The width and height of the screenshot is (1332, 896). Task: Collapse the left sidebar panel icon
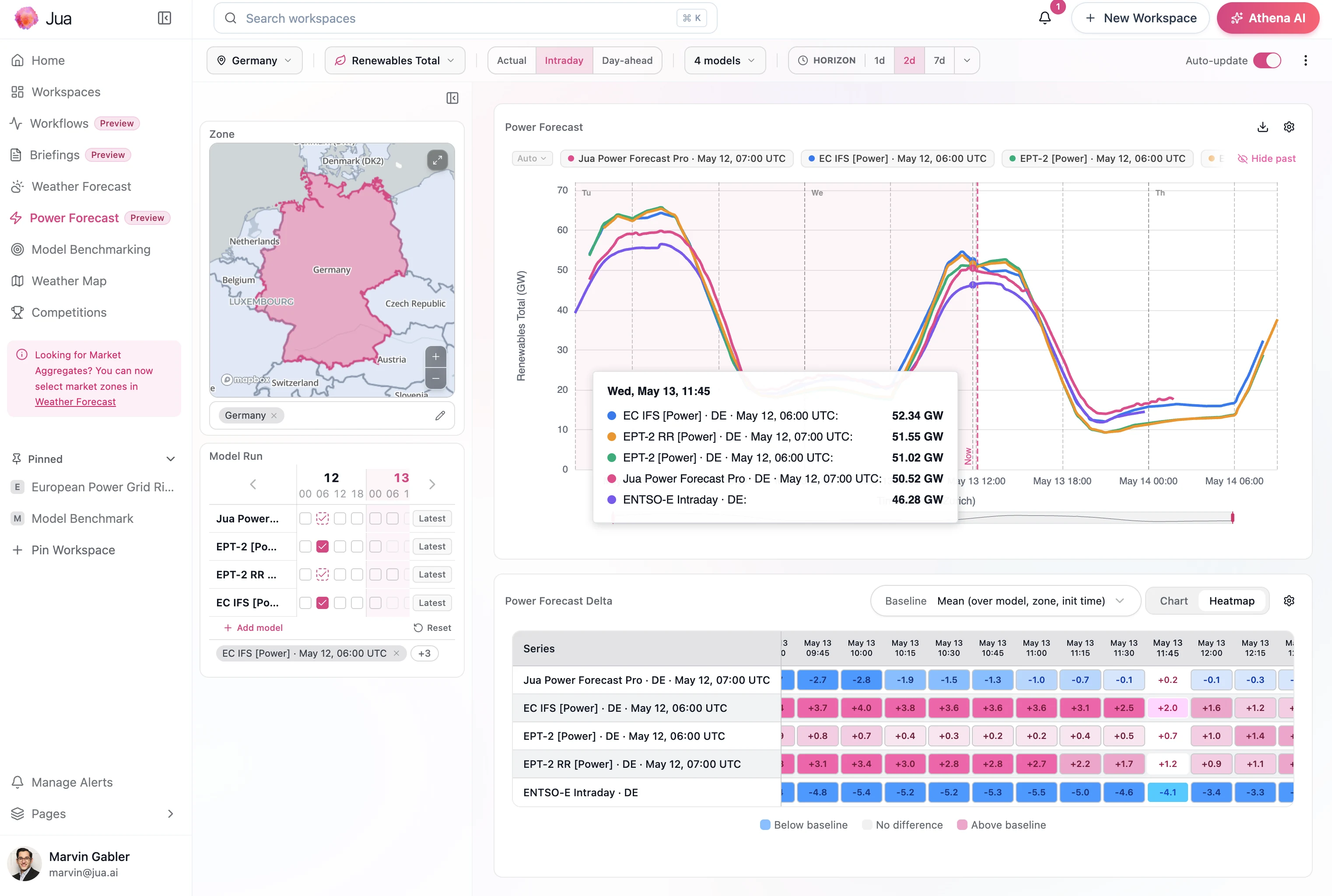point(165,18)
